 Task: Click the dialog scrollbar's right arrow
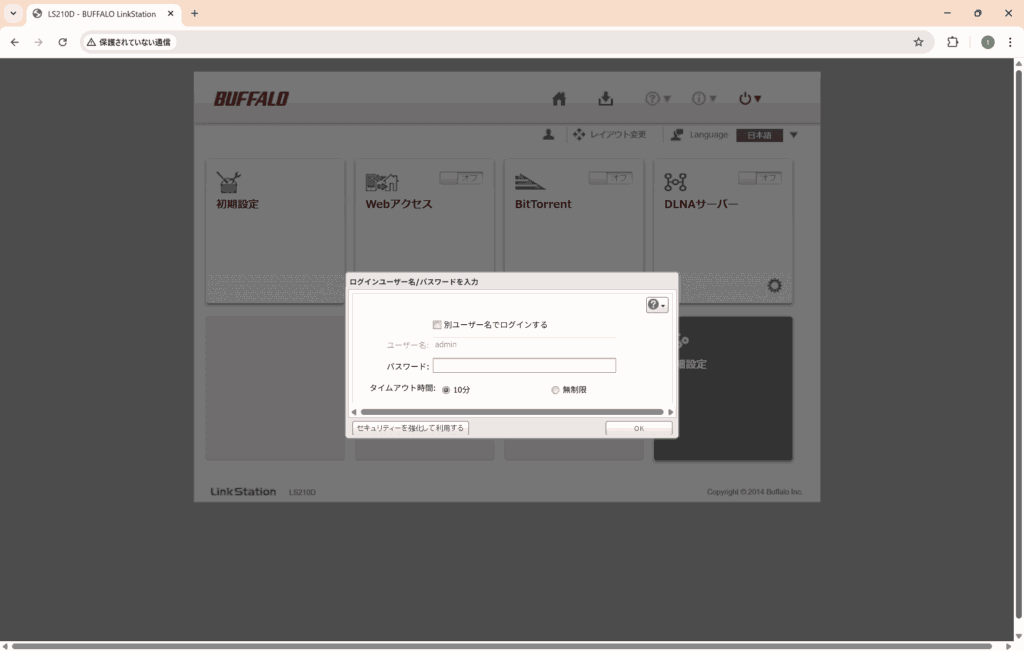[670, 412]
